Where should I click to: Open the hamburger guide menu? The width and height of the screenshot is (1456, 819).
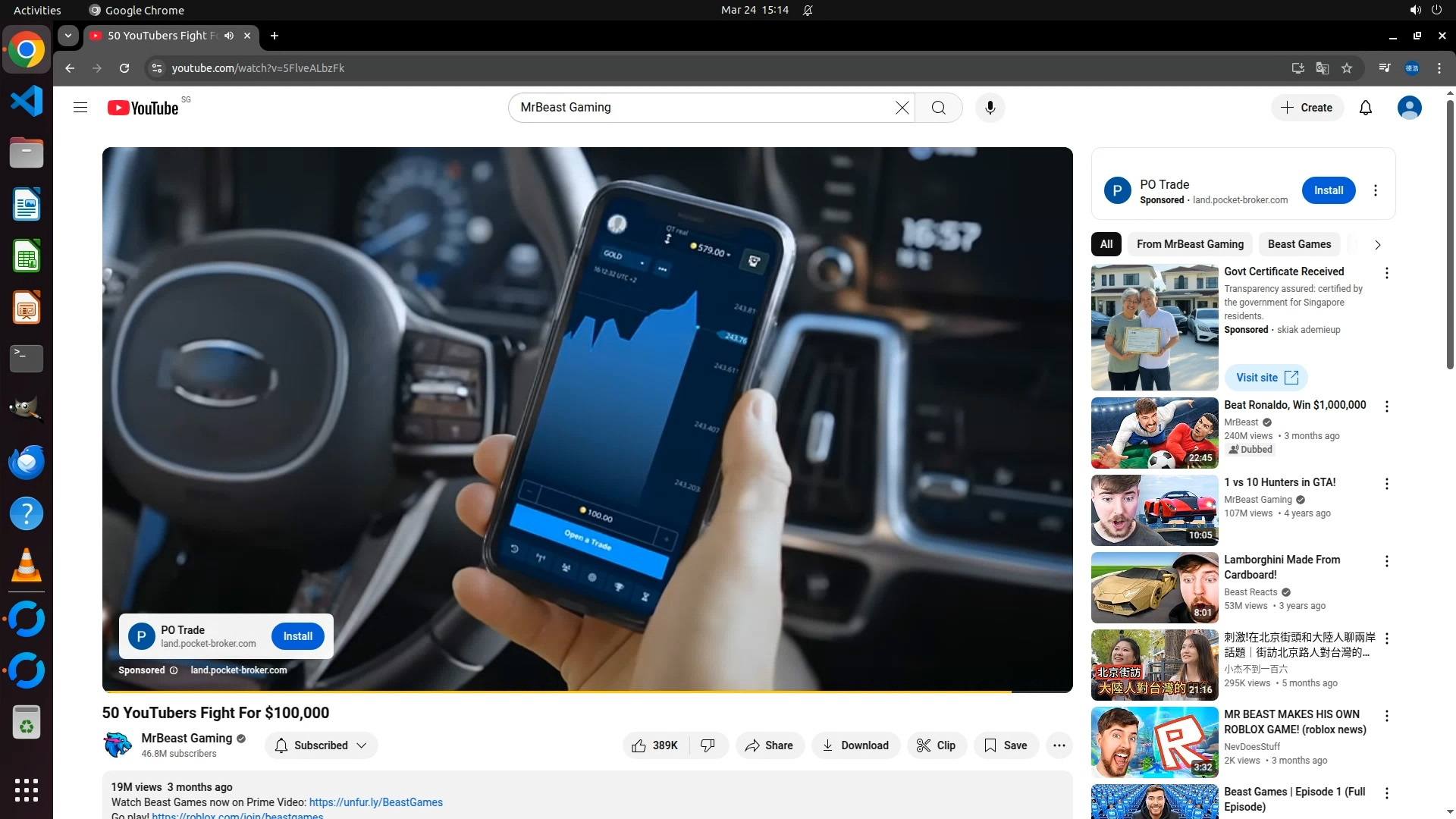pyautogui.click(x=80, y=108)
